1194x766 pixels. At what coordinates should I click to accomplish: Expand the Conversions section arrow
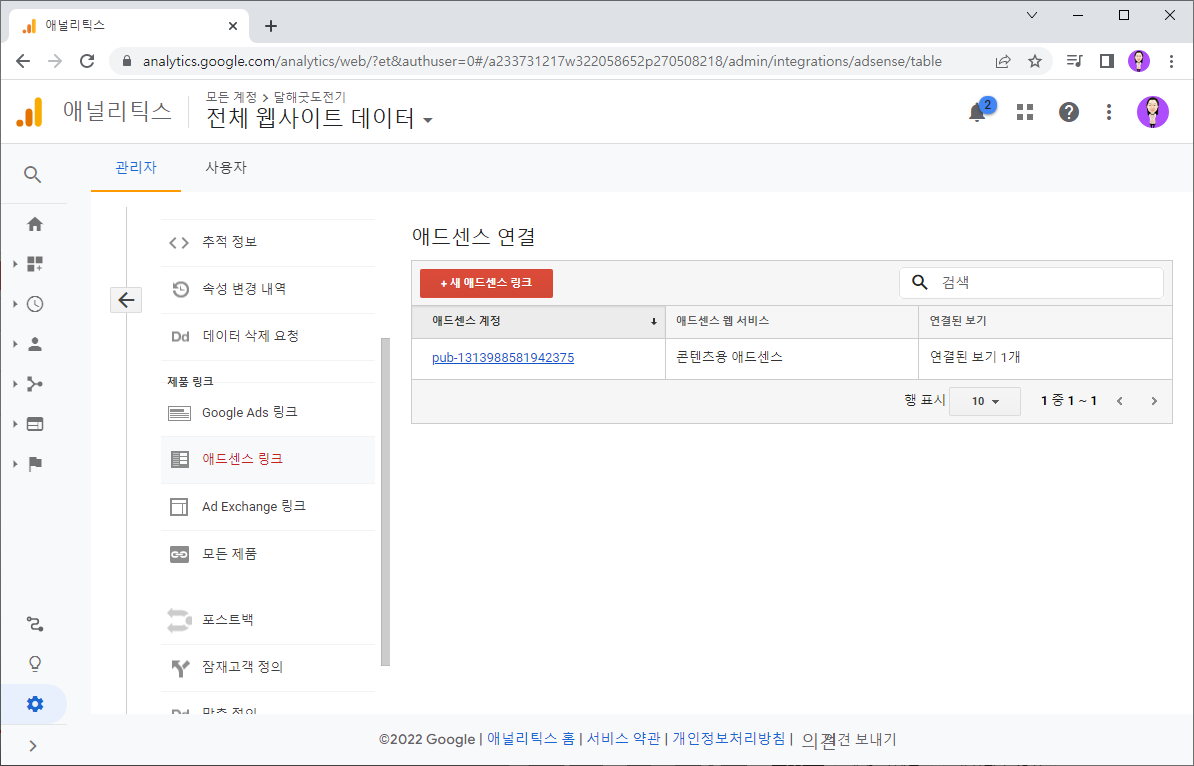(x=15, y=464)
